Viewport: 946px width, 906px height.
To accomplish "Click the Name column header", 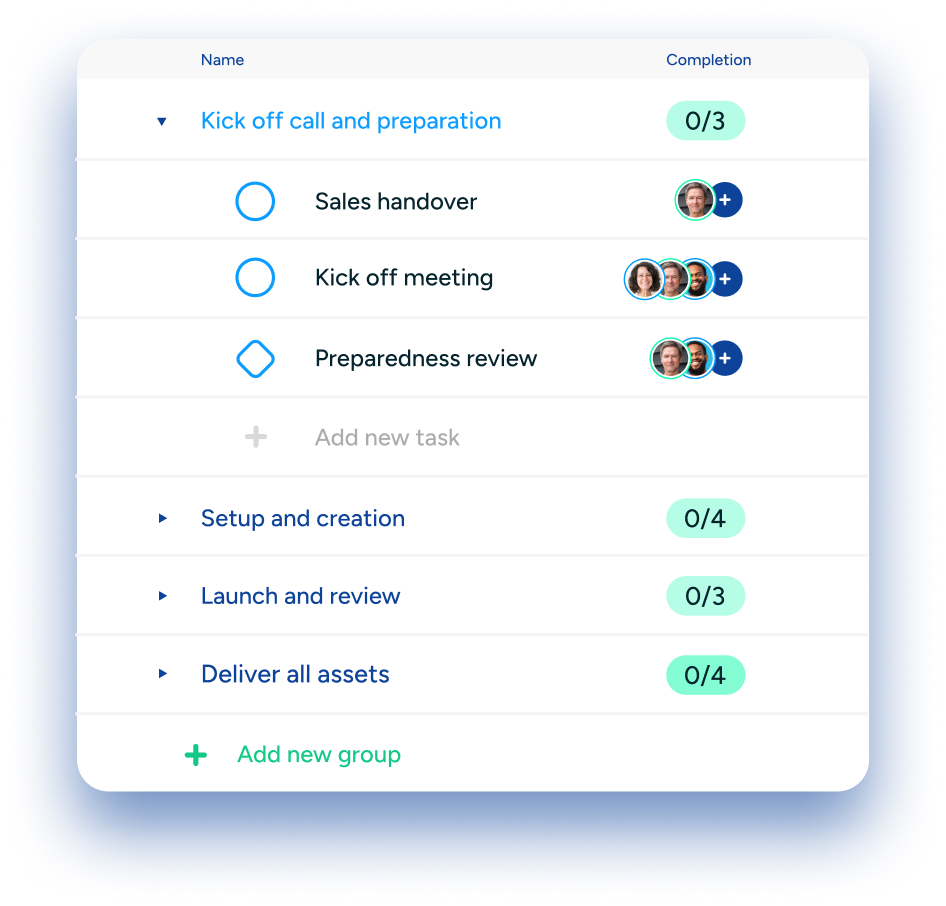I will [222, 60].
